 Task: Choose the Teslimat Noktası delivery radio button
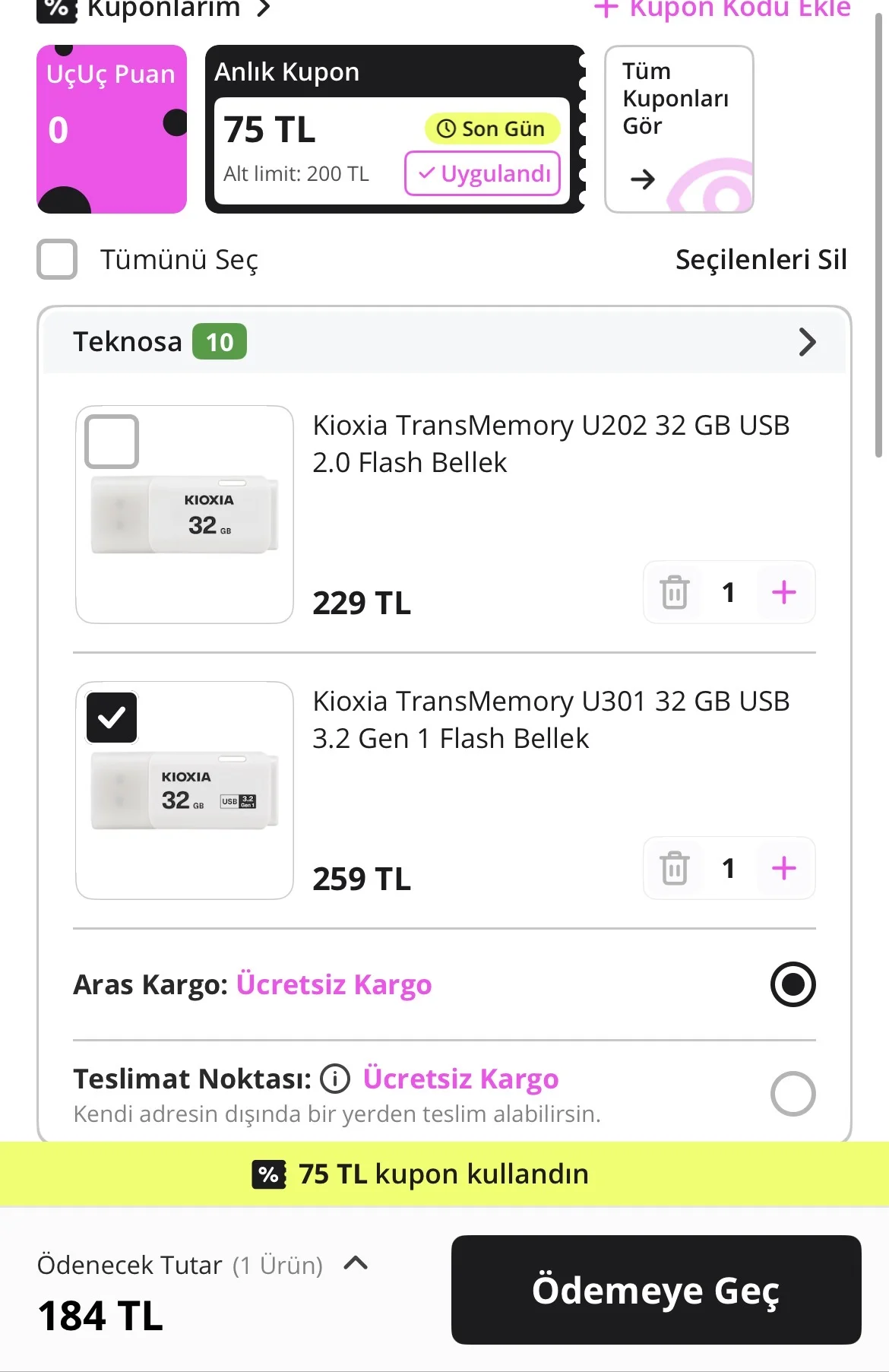click(x=793, y=1094)
